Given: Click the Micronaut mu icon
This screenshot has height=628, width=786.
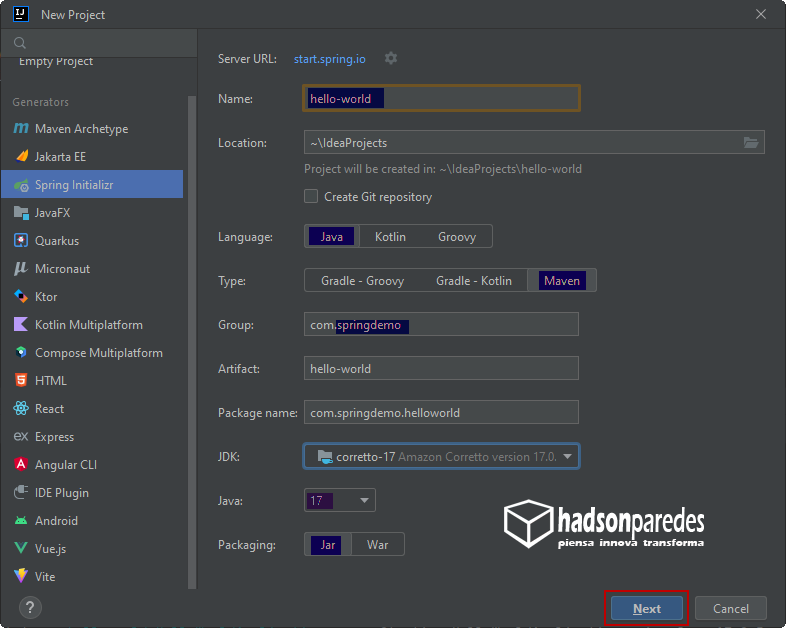Looking at the screenshot, I should [21, 269].
